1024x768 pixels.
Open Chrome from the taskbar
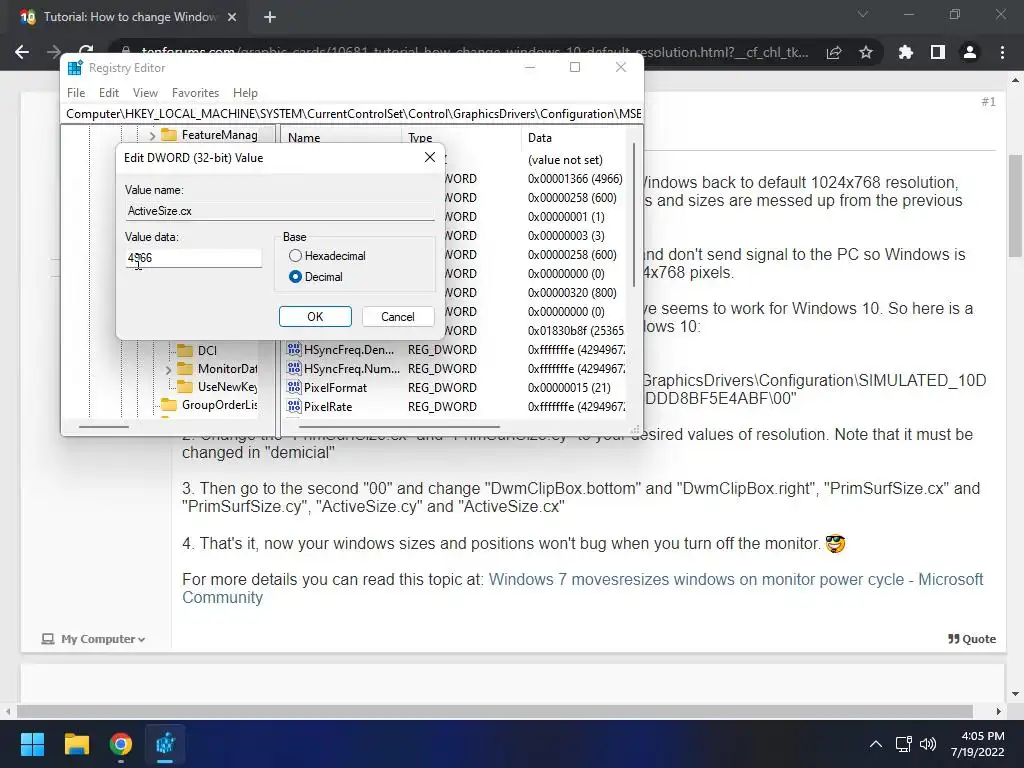coord(121,744)
